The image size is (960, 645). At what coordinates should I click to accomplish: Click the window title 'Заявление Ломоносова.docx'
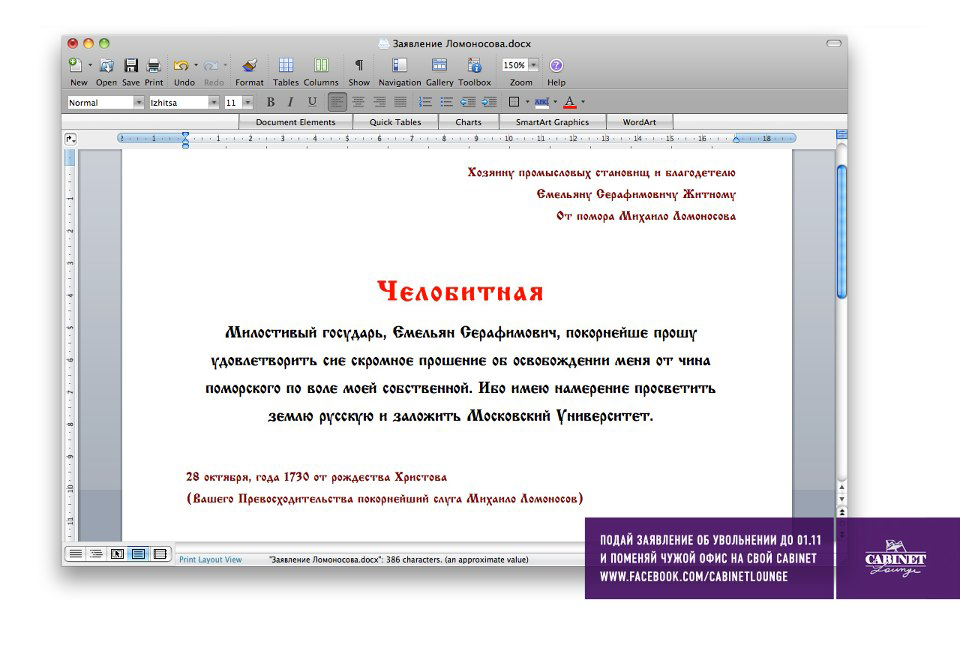pos(462,43)
